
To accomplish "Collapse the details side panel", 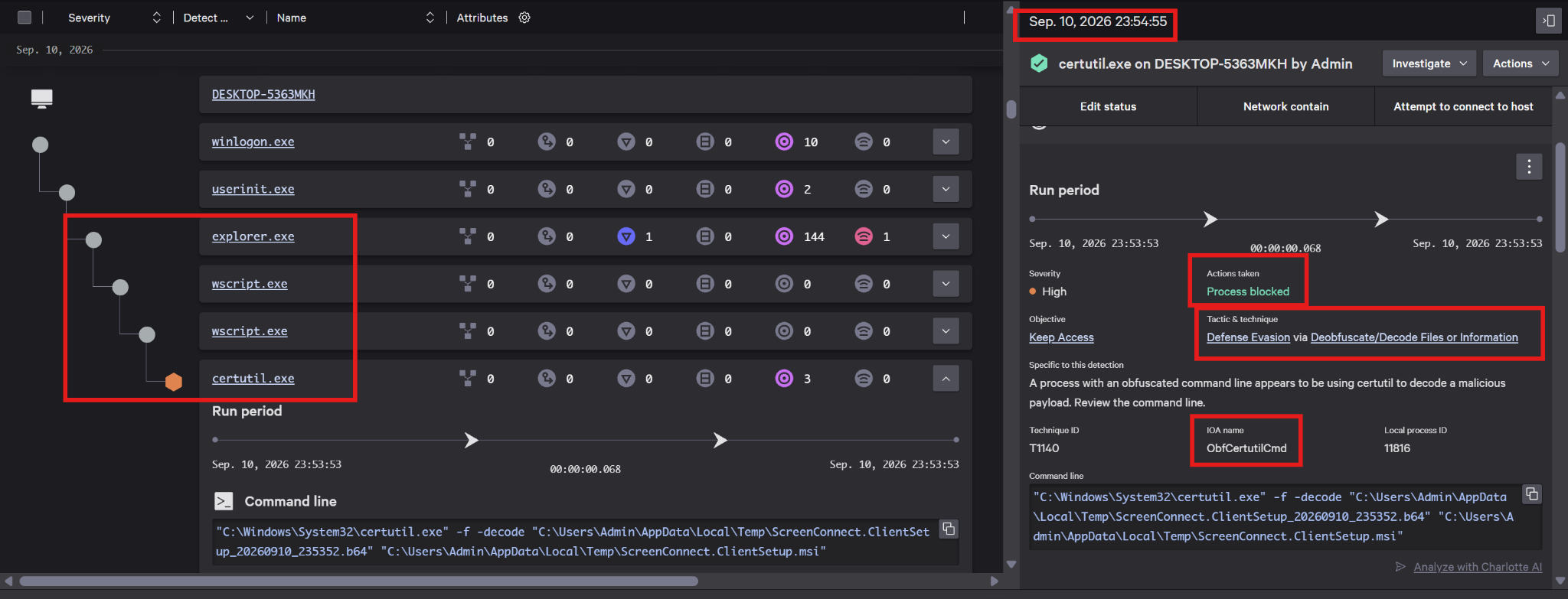I will pos(1548,21).
